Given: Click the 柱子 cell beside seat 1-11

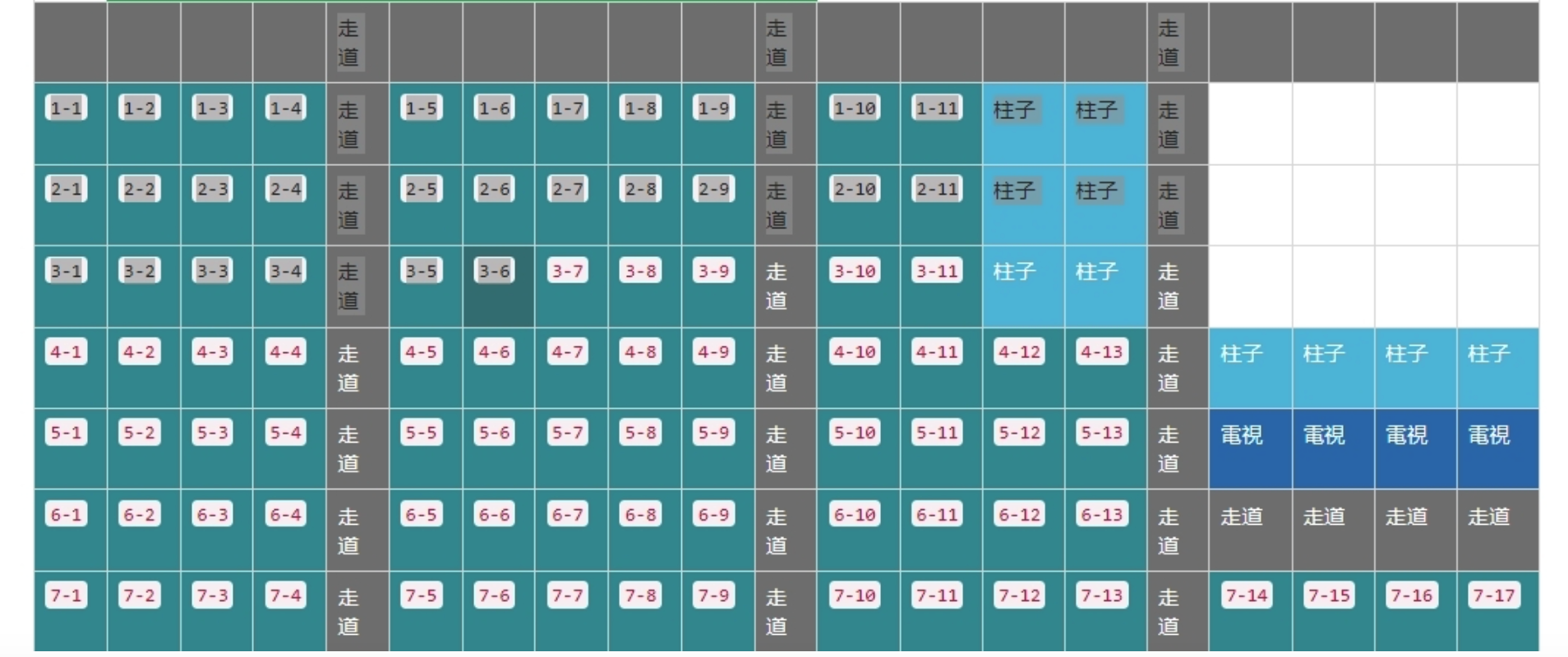Looking at the screenshot, I should (x=1024, y=124).
